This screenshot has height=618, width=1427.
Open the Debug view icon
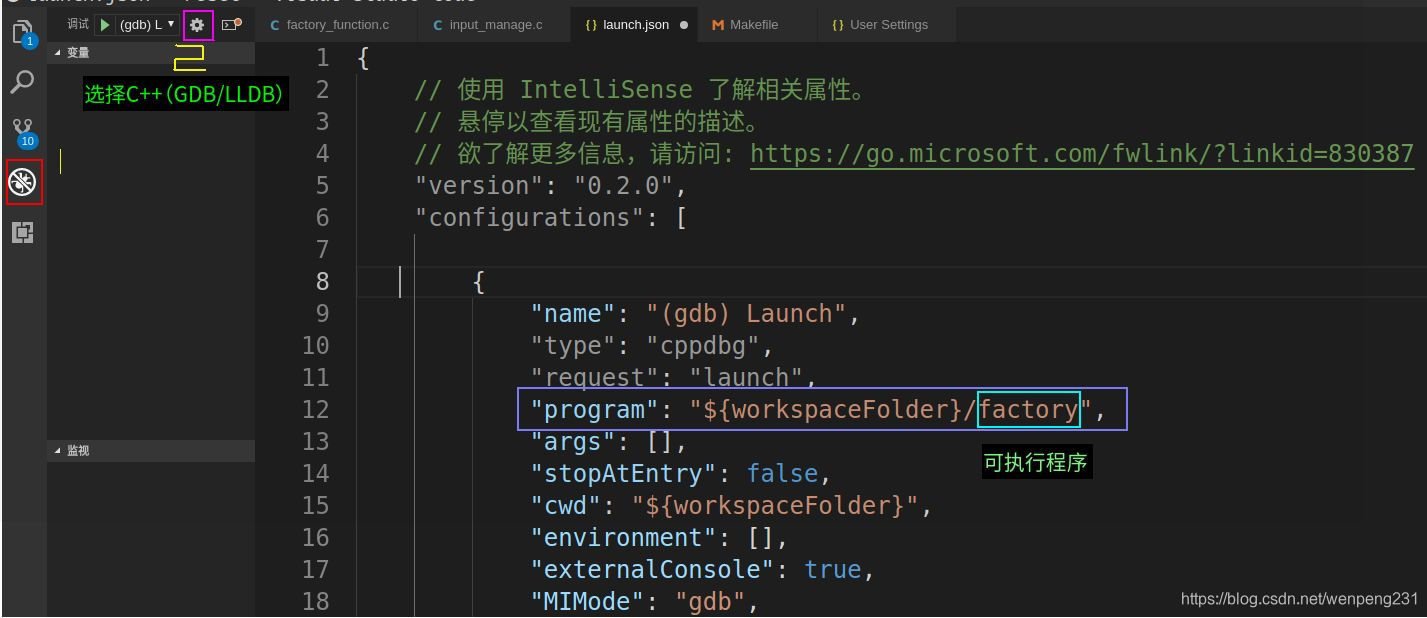tap(22, 182)
